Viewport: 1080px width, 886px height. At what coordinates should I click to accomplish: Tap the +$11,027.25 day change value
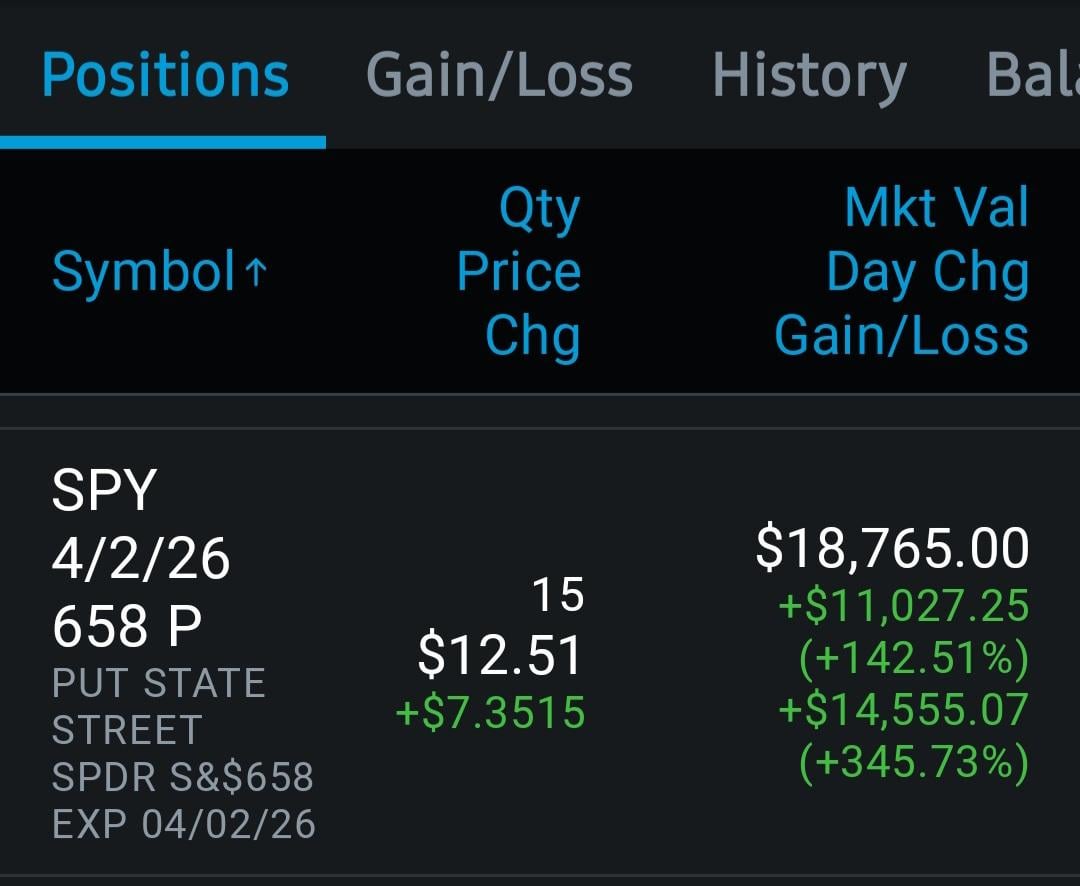903,606
